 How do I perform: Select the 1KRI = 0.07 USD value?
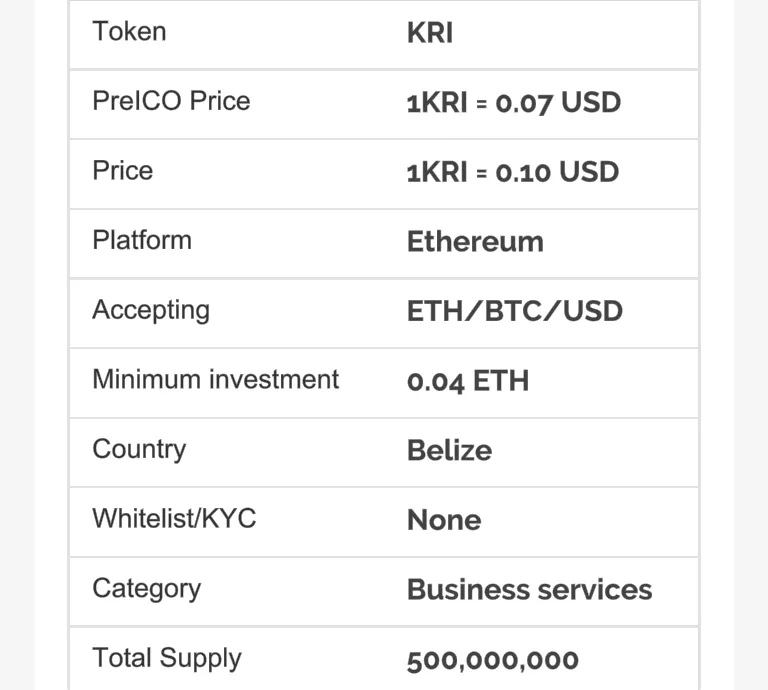pyautogui.click(x=514, y=103)
